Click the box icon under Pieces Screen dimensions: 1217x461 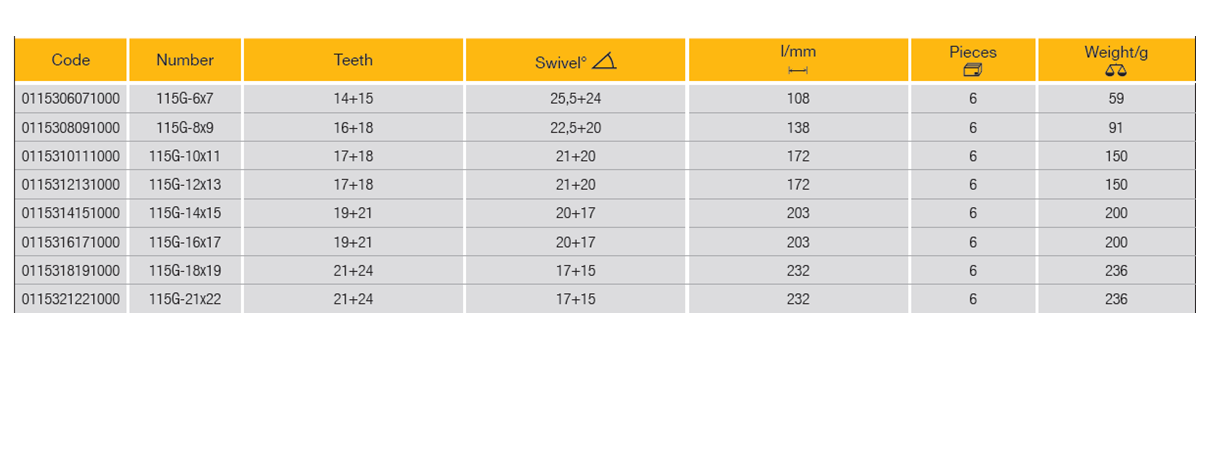point(973,70)
